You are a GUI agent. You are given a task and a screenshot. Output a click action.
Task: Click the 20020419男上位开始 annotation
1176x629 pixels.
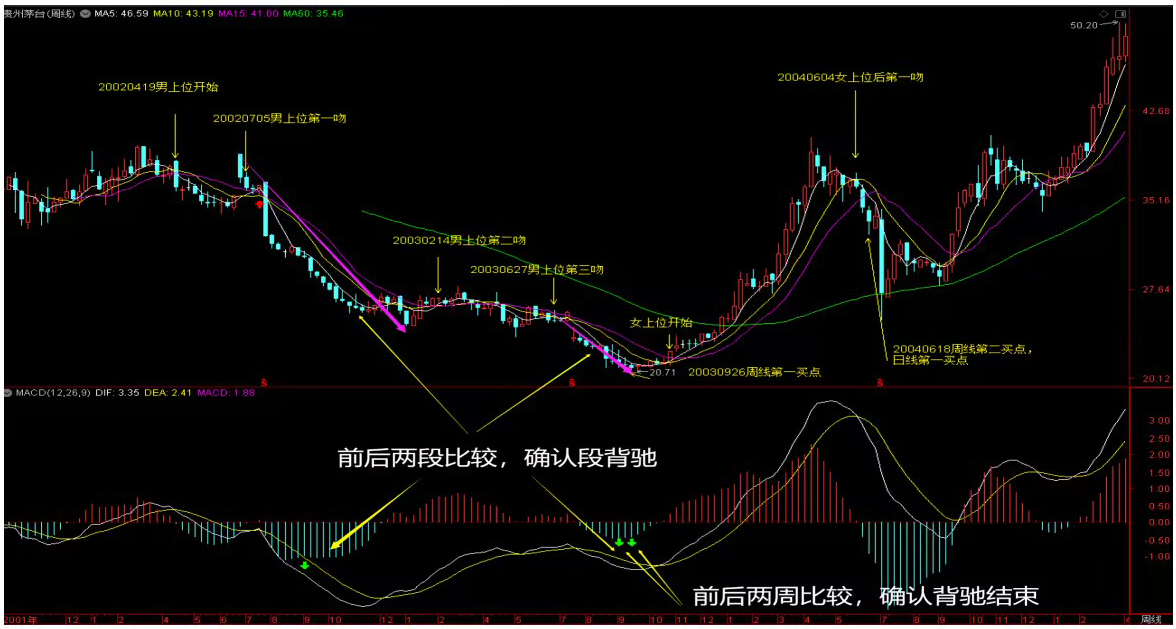click(158, 87)
